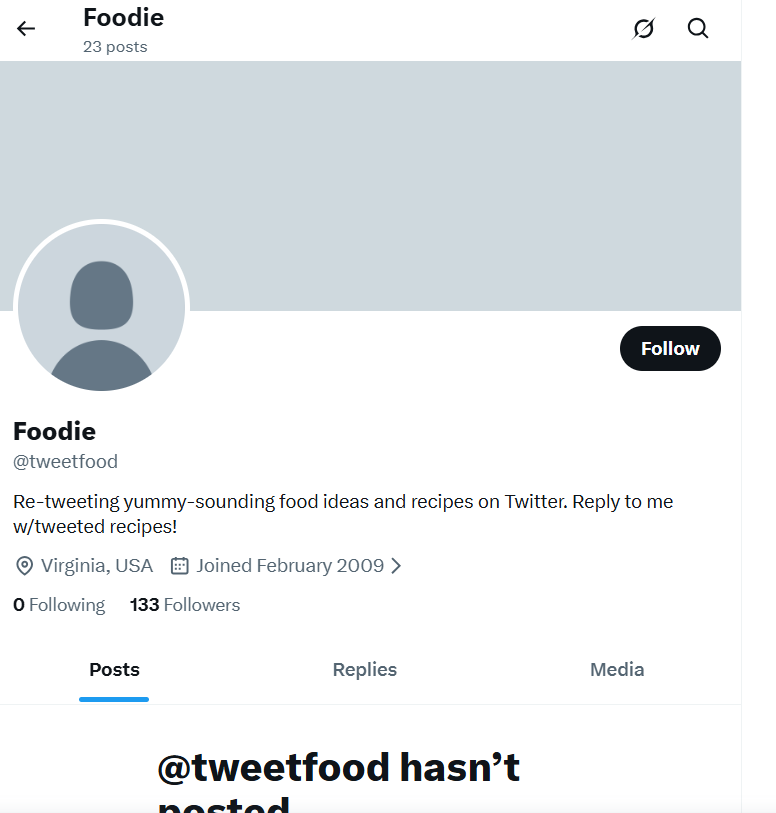Switch to the Replies tab
This screenshot has width=776, height=813.
(365, 670)
